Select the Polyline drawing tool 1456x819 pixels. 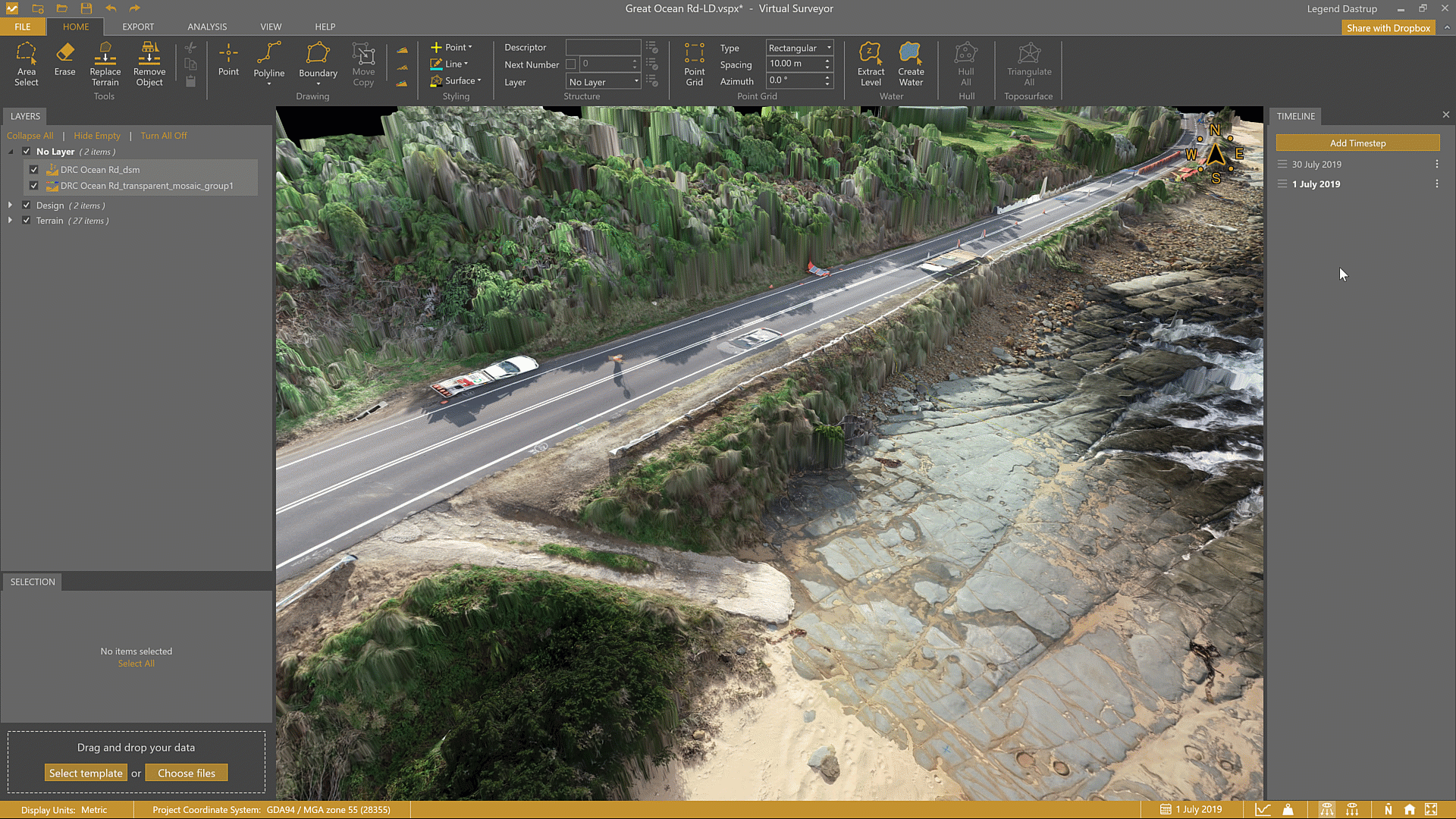[268, 61]
